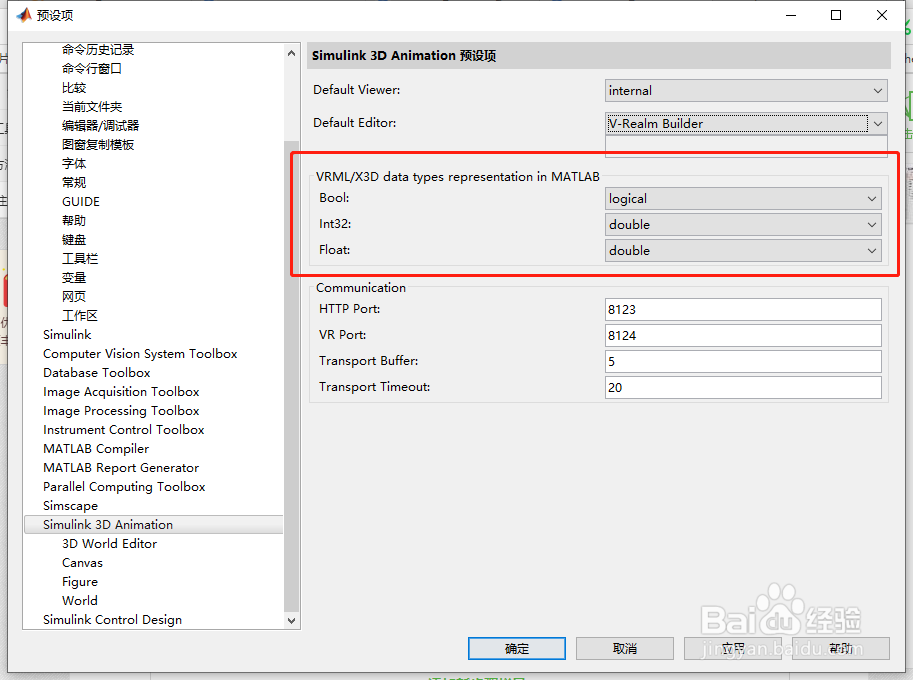Cancel with the 取消 button
The height and width of the screenshot is (680, 913).
pyautogui.click(x=625, y=648)
